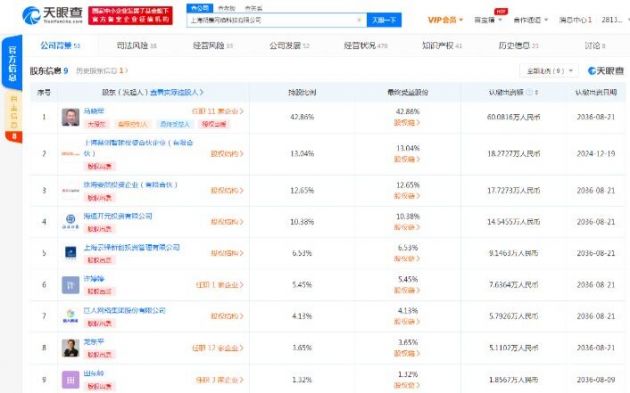This screenshot has width=630, height=393.
Task: Open the round blue logo in row 4
Action: [x=70, y=221]
